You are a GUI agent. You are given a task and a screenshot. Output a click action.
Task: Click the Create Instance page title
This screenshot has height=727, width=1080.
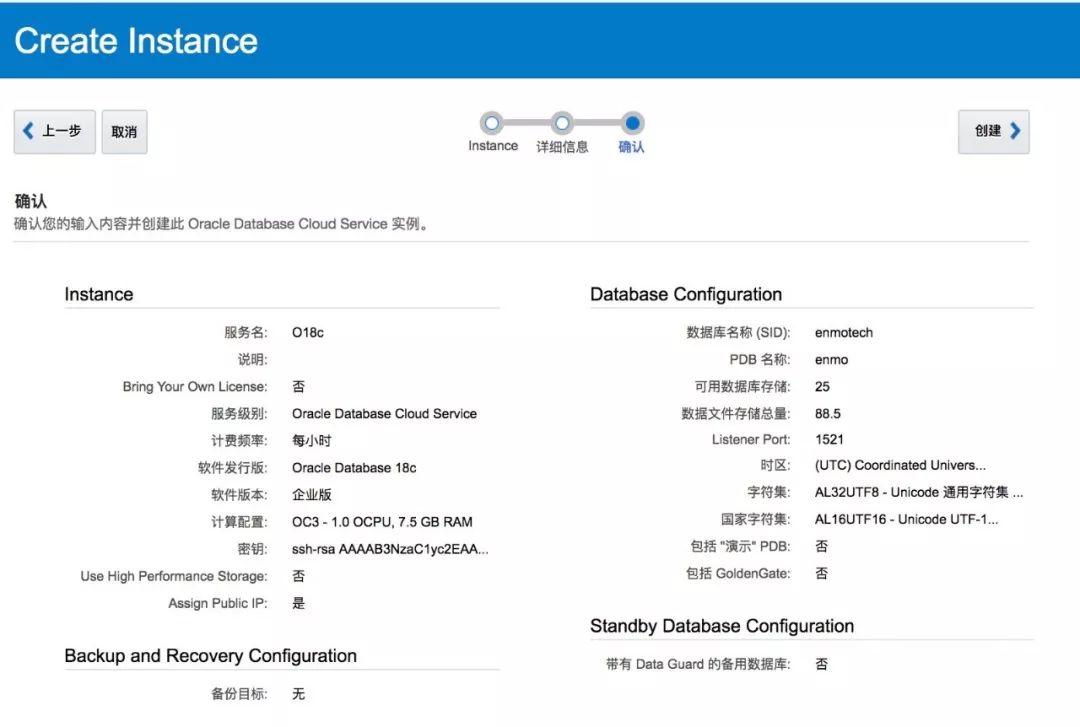tap(136, 41)
